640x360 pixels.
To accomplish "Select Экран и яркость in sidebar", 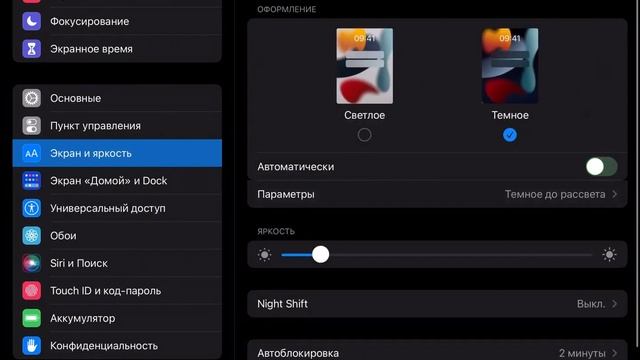I will [x=118, y=153].
